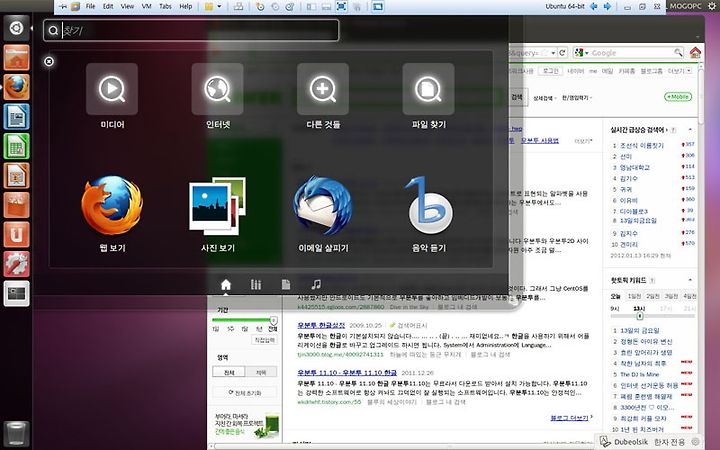Open the VMware View menu
The width and height of the screenshot is (720, 450).
point(127,6)
